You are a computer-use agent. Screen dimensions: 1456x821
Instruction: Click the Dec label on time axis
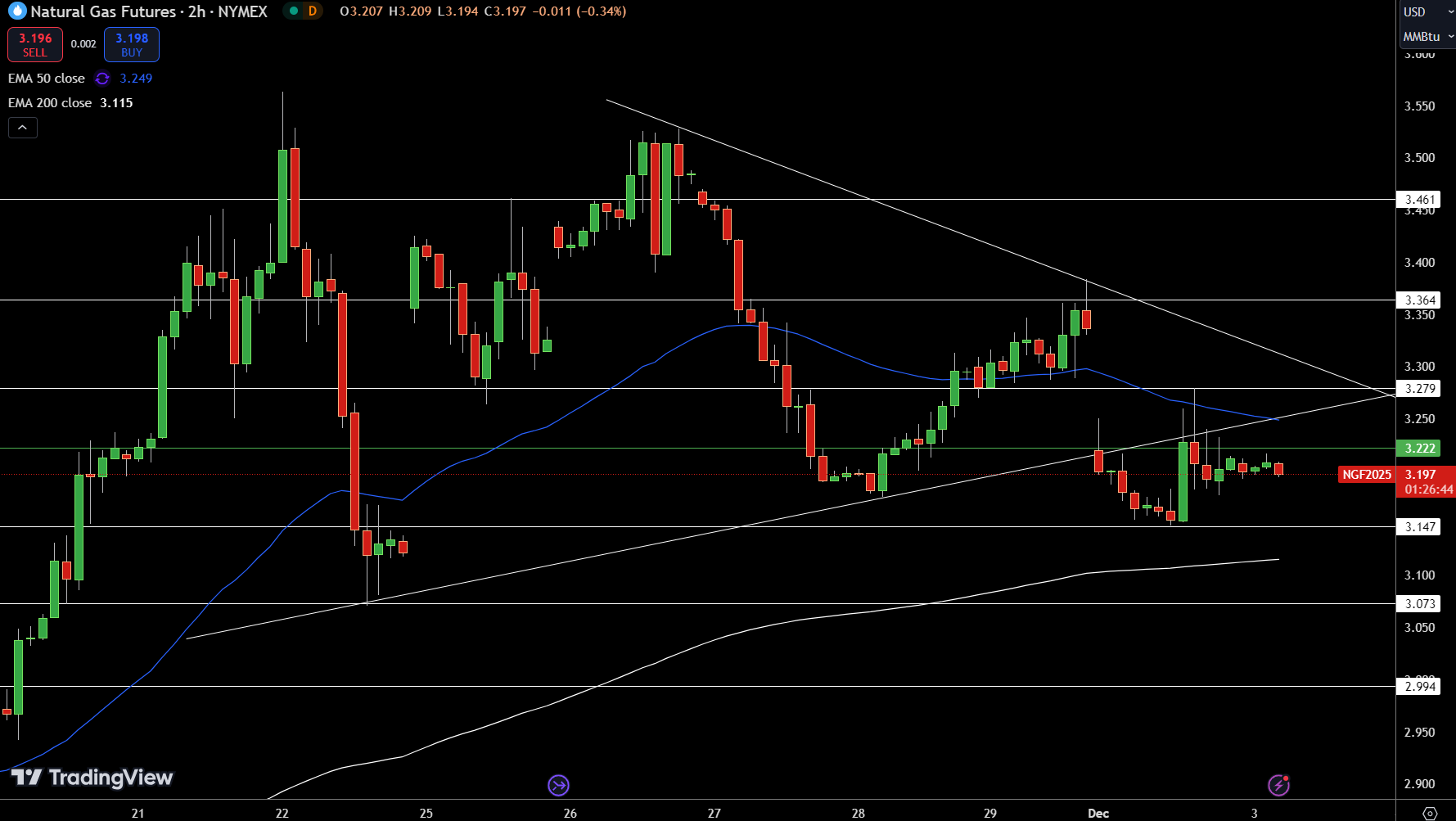(1098, 814)
